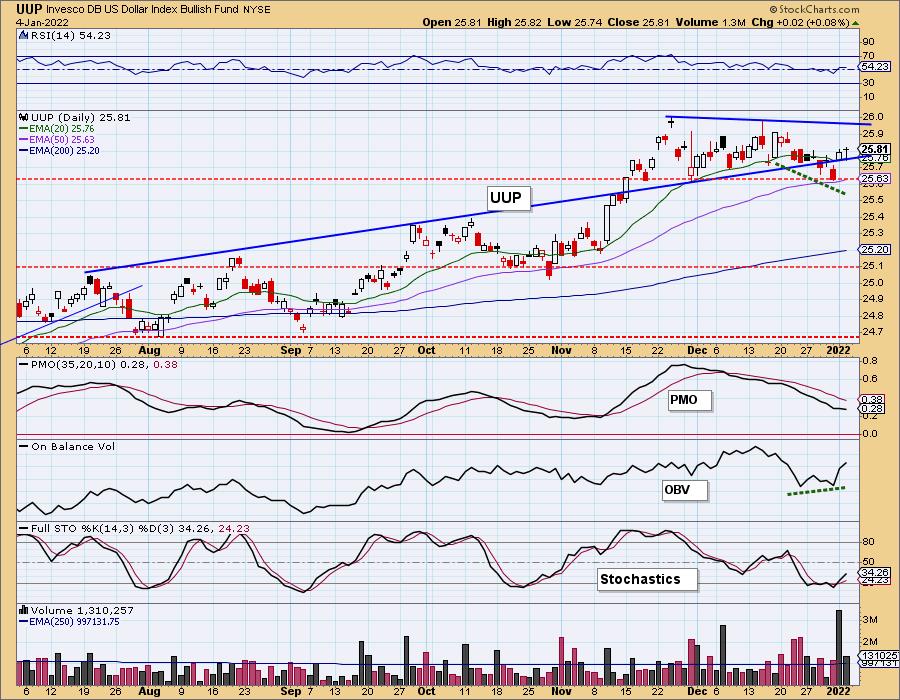Click the Oct label on the price panel date axis

point(426,350)
